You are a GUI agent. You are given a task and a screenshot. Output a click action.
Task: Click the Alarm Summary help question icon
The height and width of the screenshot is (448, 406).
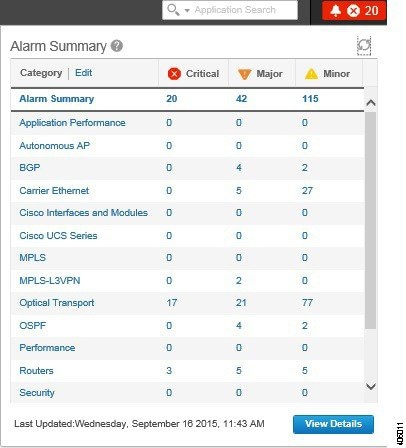[117, 46]
